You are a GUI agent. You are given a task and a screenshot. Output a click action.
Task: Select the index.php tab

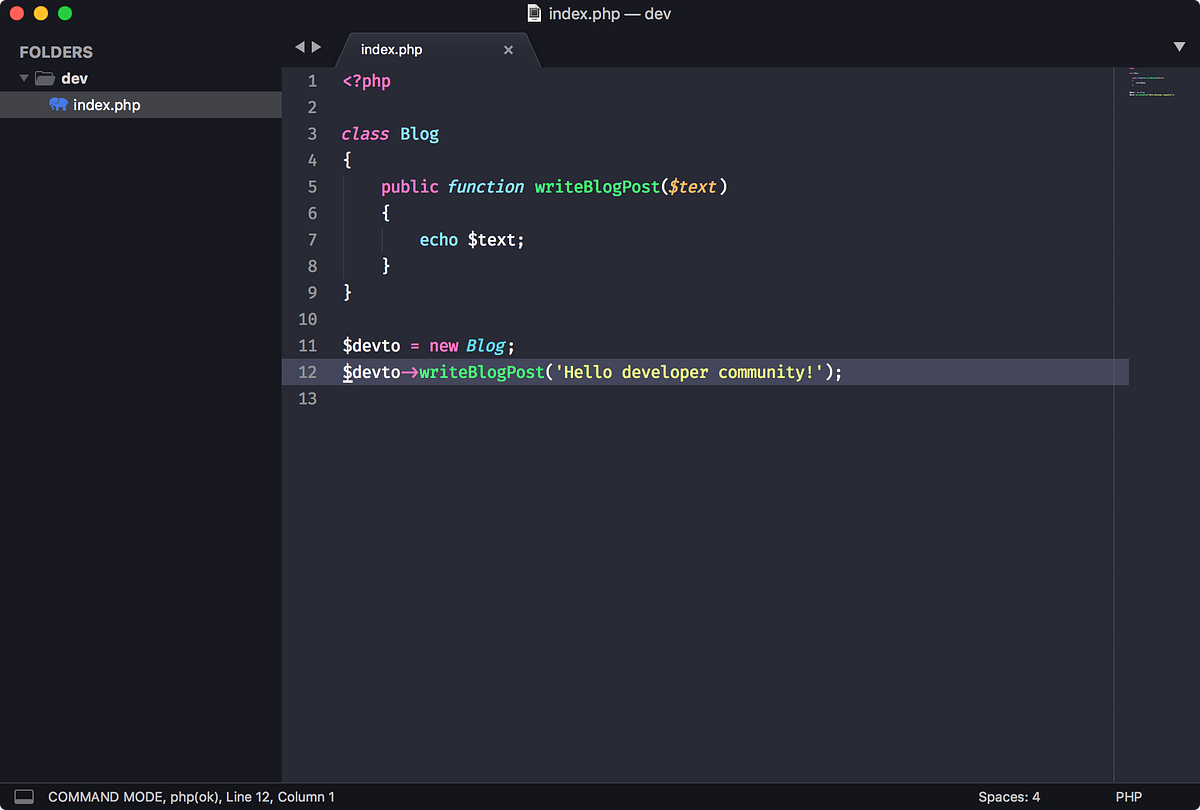(392, 48)
